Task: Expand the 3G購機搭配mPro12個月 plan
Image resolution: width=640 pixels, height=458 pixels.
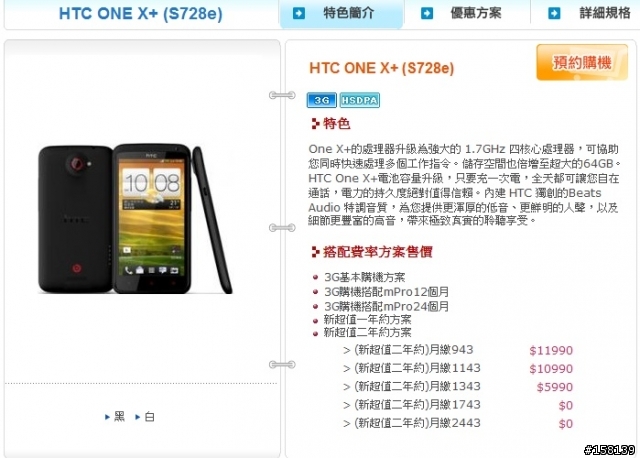Action: coord(386,292)
